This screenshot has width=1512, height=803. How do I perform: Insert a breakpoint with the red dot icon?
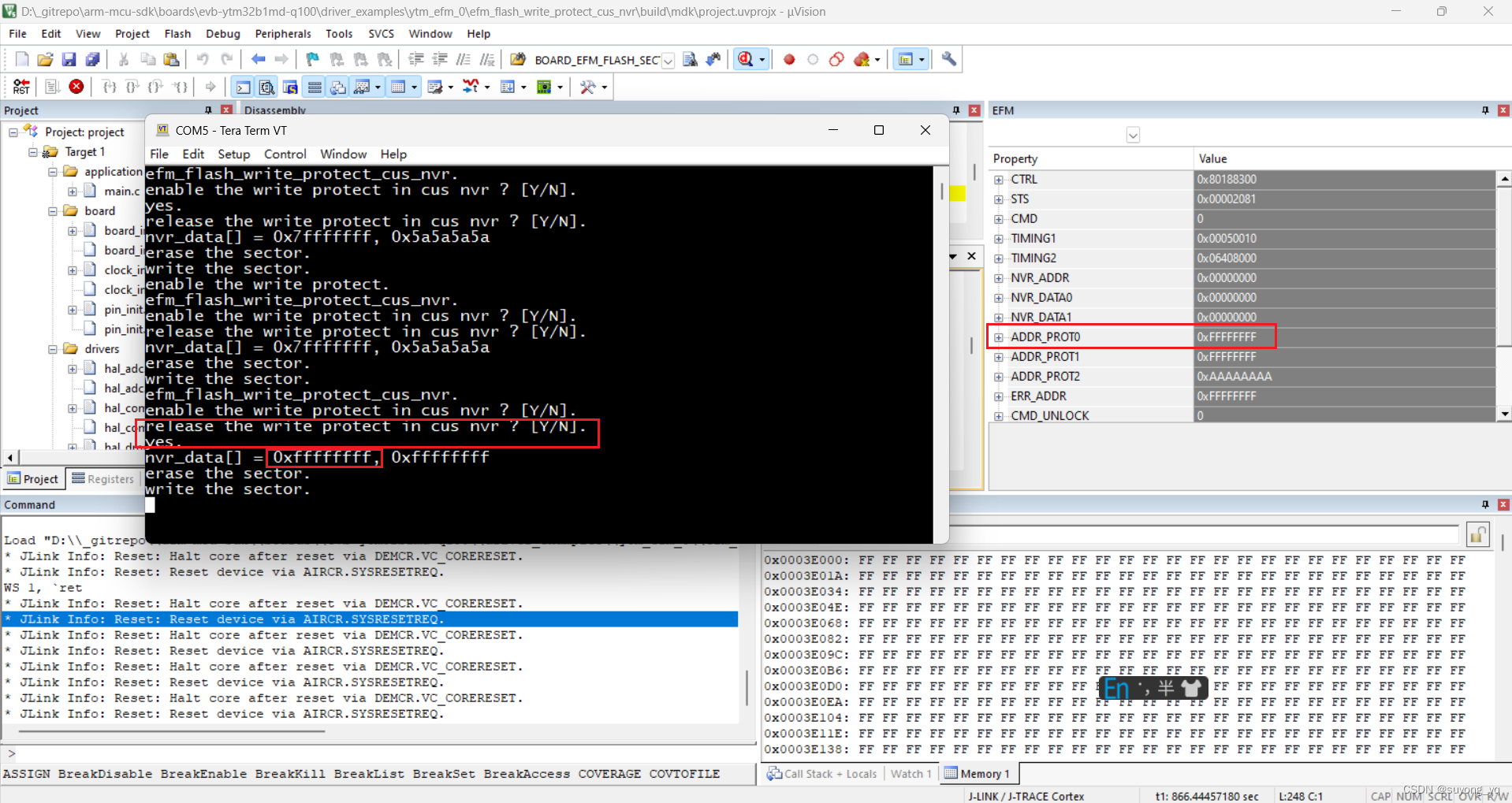(x=789, y=59)
